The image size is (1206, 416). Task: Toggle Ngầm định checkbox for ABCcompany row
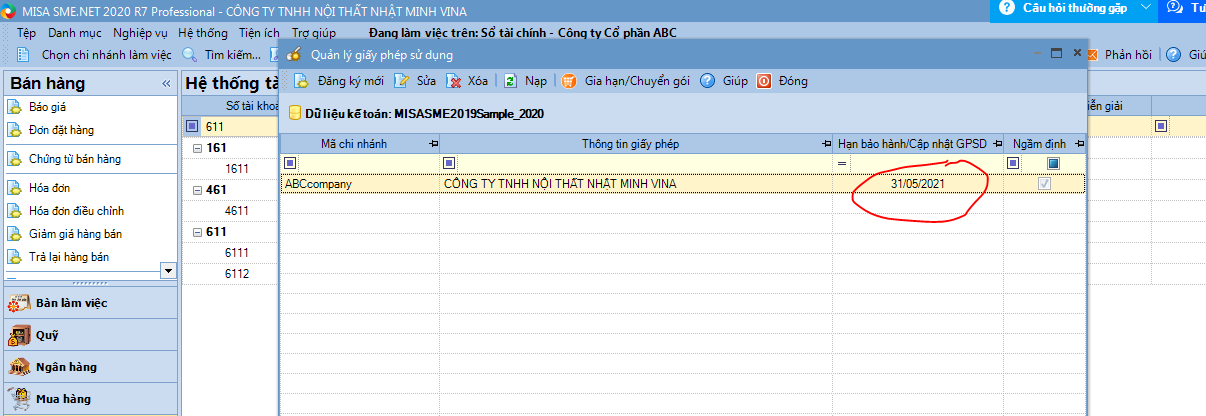click(1044, 184)
